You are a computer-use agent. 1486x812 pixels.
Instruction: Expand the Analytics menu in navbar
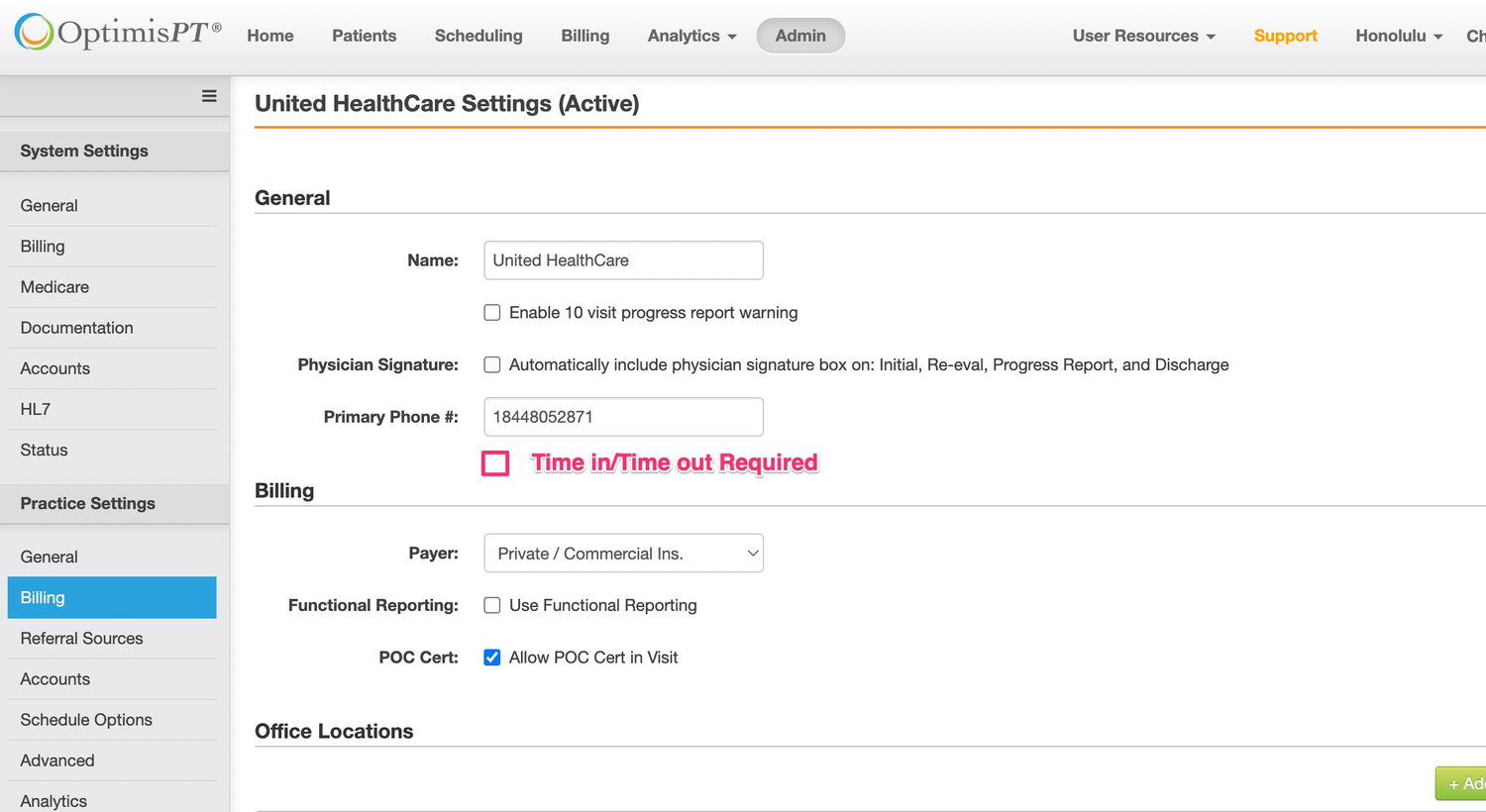pos(691,36)
